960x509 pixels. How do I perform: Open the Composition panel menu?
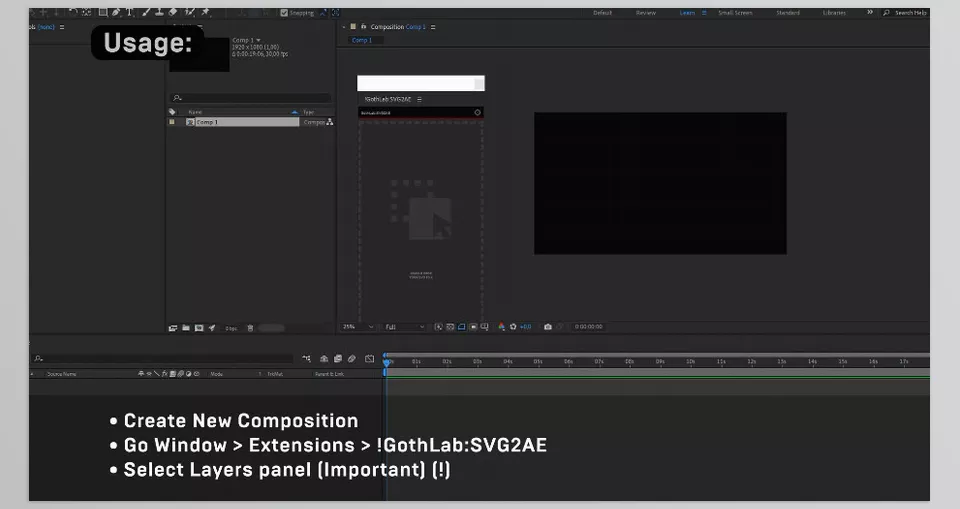433,27
